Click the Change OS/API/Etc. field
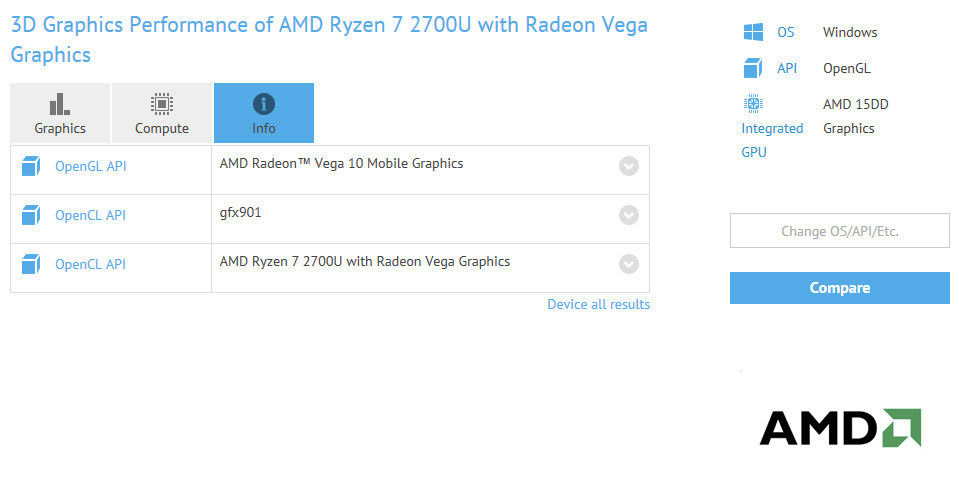Screen dimensions: 959x479 click(x=839, y=231)
